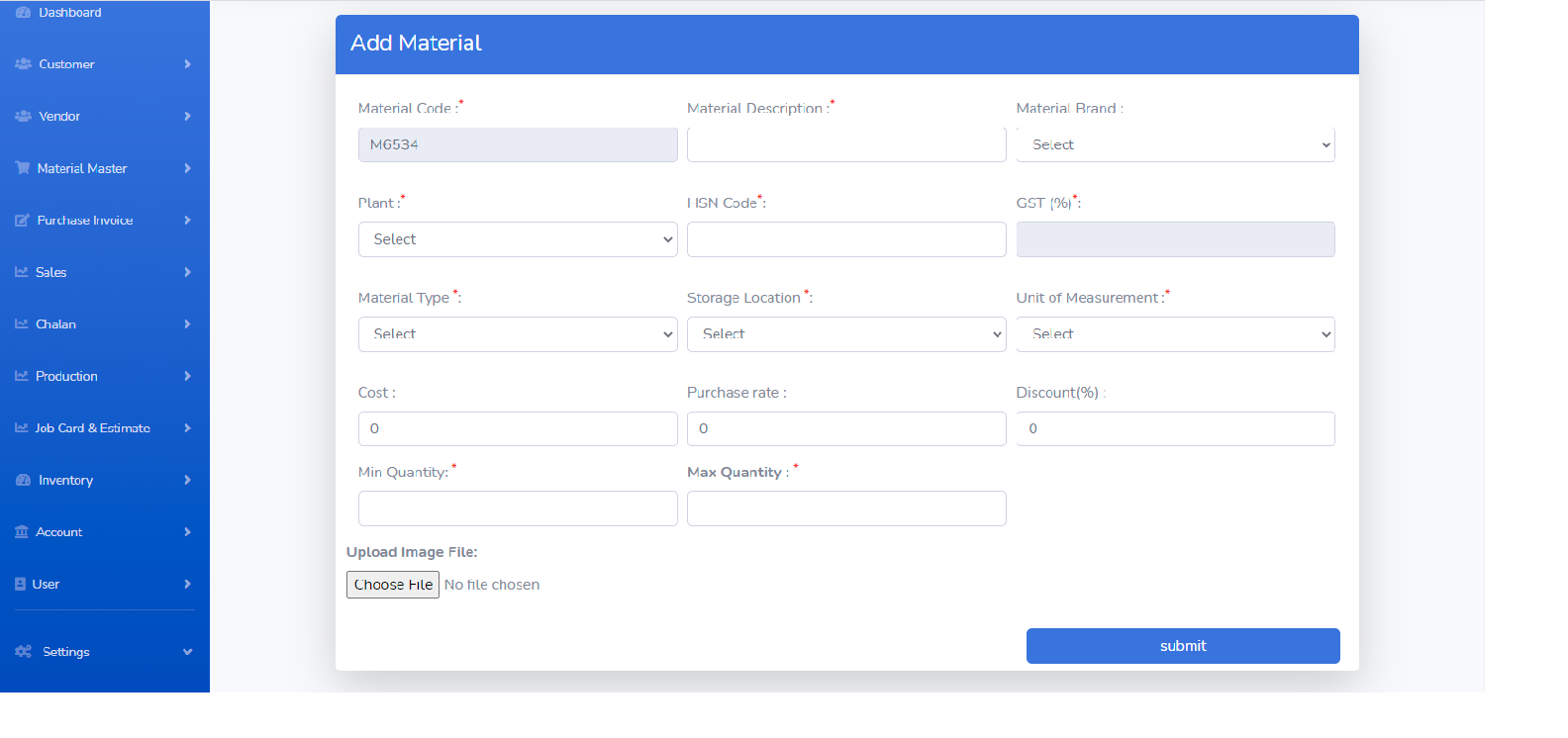This screenshot has height=738, width=1568.
Task: Open the Storage Location dropdown
Action: pos(846,334)
